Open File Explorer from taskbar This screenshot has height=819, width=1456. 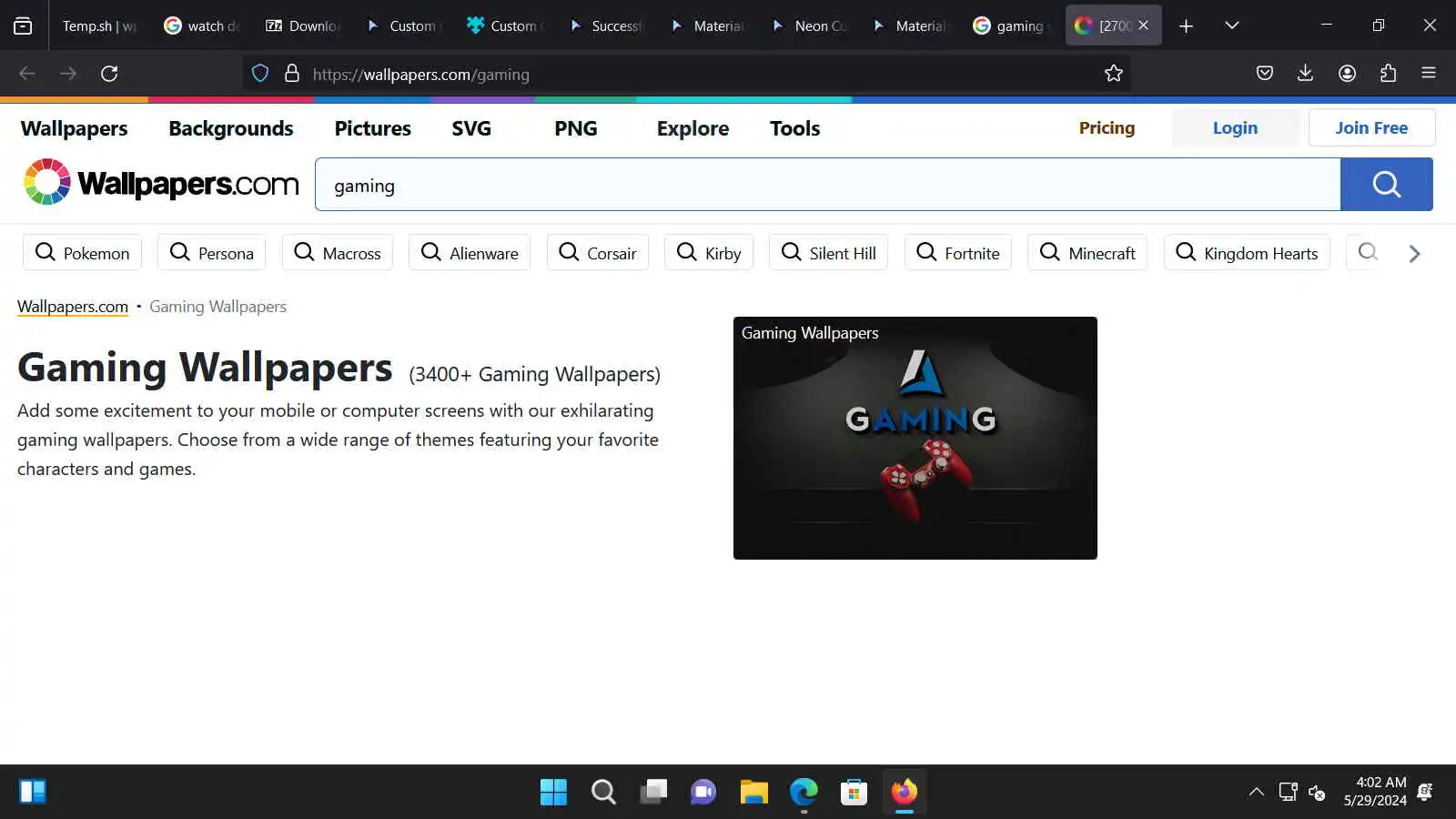pyautogui.click(x=753, y=792)
